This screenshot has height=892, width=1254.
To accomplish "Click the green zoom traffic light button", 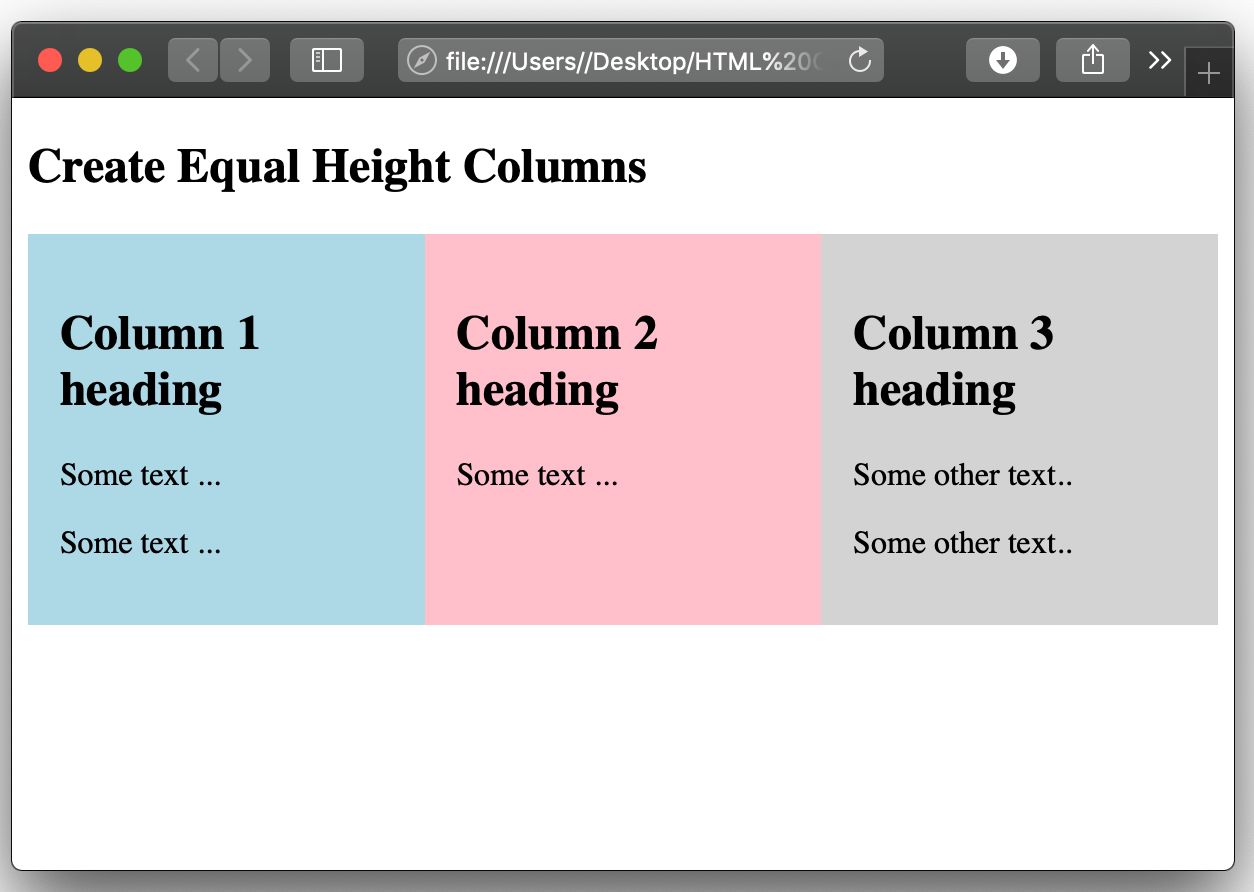I will tap(129, 59).
